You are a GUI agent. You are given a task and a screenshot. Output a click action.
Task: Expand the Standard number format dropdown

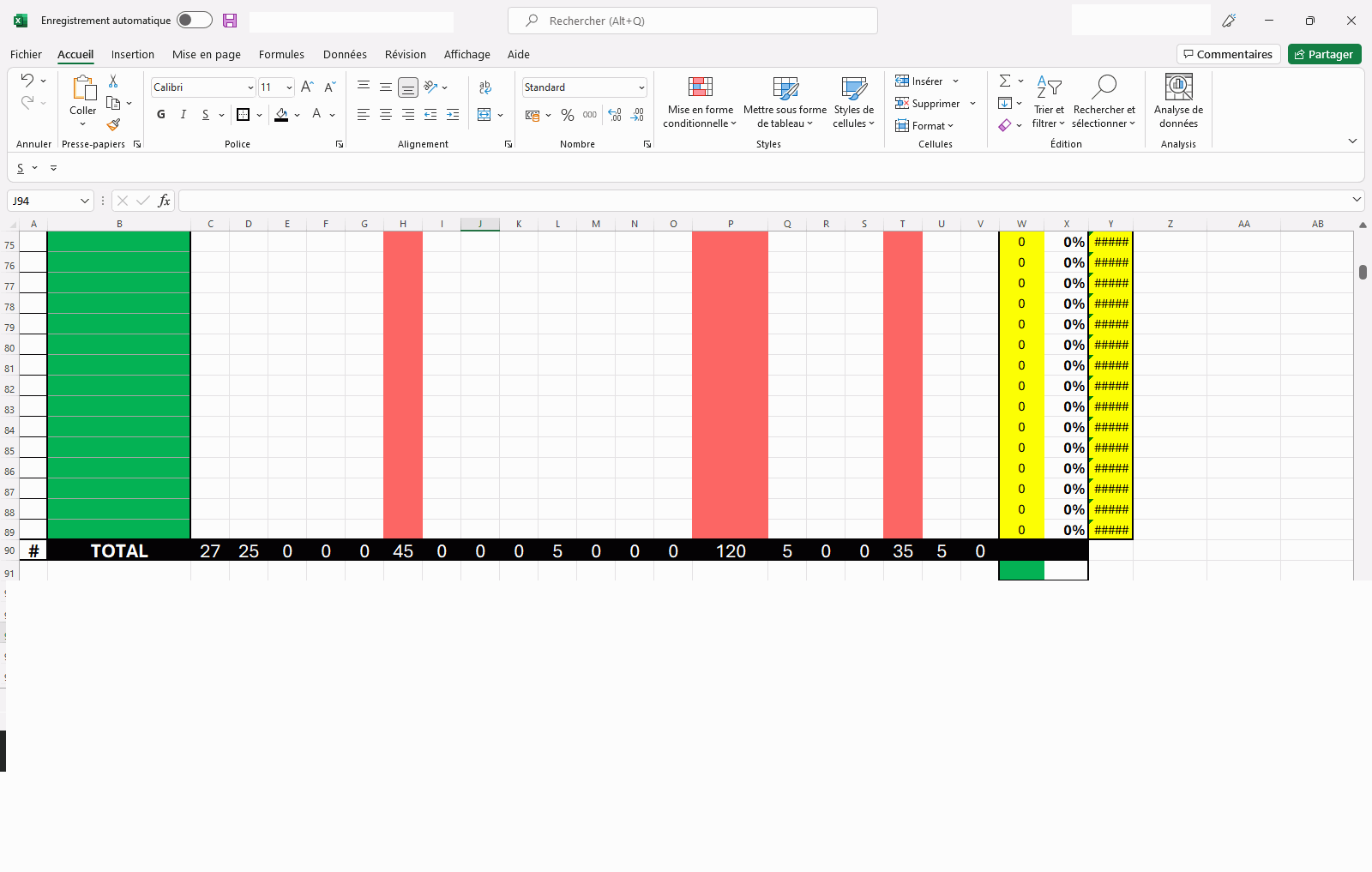click(x=641, y=87)
